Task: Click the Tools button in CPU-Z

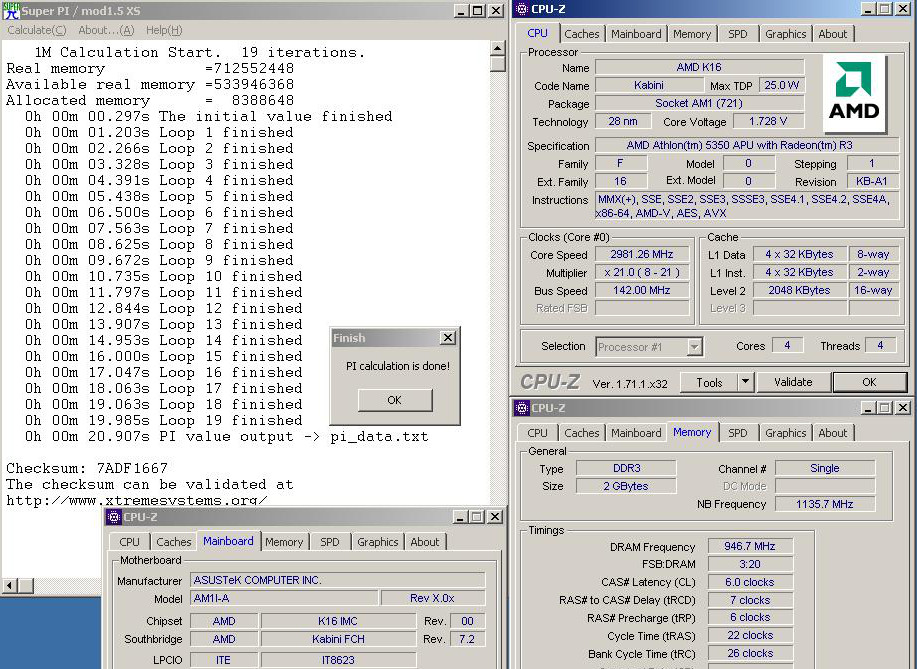Action: coord(709,382)
